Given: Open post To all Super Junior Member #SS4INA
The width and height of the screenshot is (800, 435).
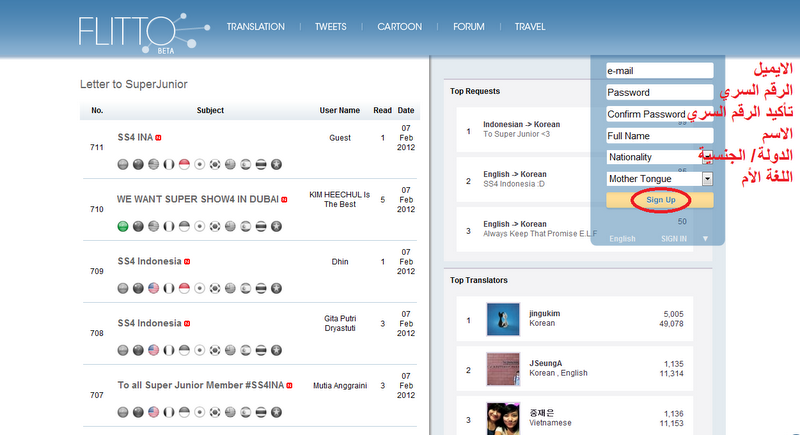Looking at the screenshot, I should pyautogui.click(x=201, y=385).
